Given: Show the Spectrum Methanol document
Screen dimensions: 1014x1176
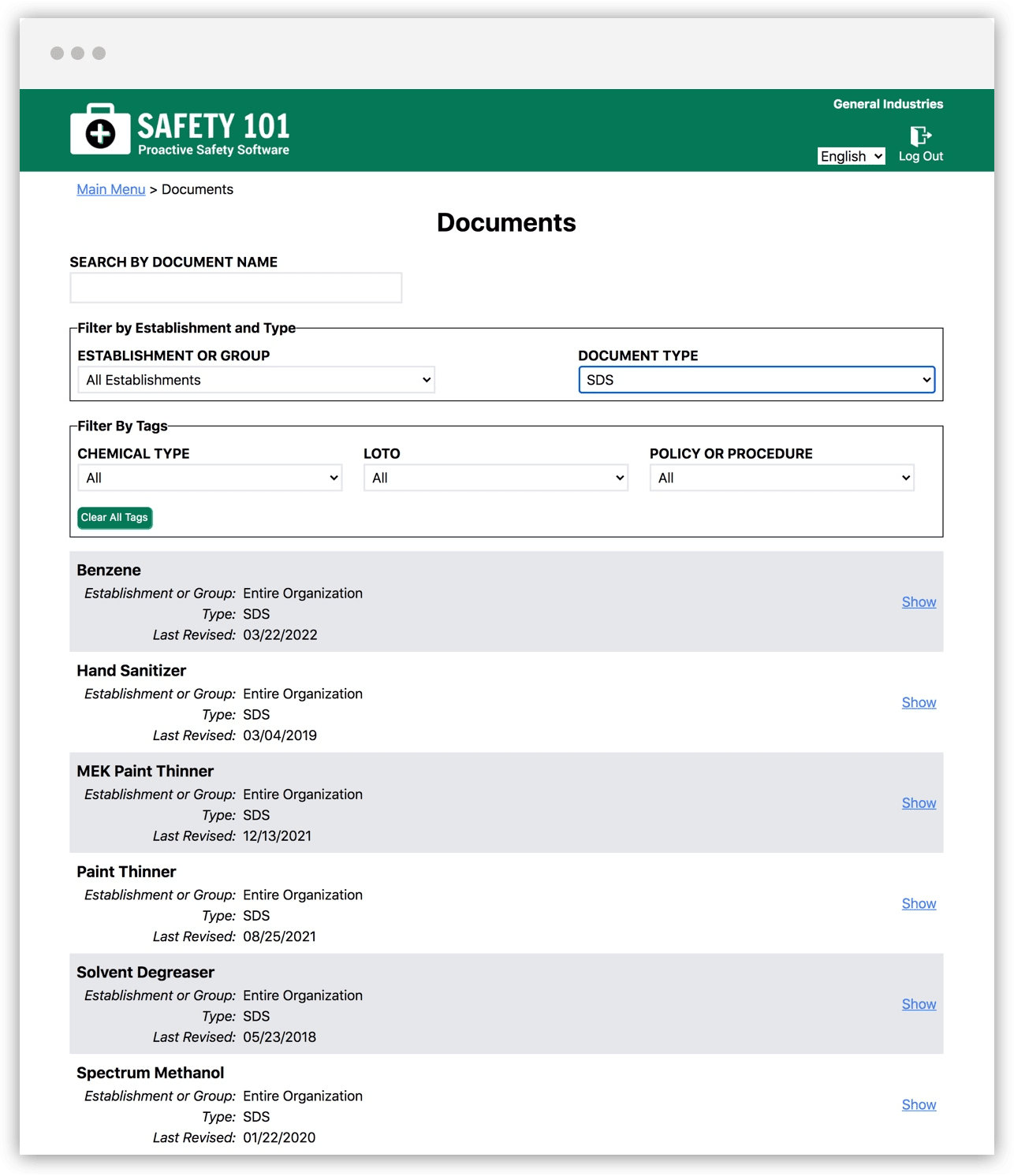Looking at the screenshot, I should 919,1105.
